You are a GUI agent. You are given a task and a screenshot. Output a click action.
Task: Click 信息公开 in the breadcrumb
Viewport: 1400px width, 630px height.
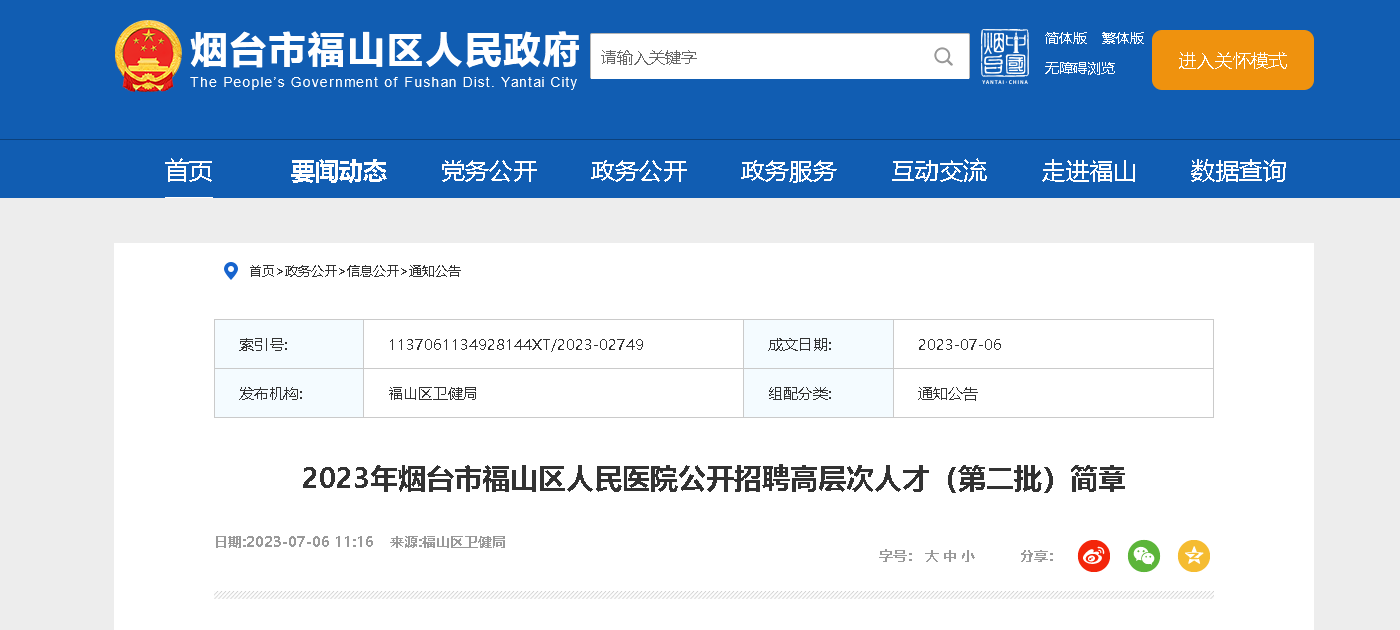373,271
